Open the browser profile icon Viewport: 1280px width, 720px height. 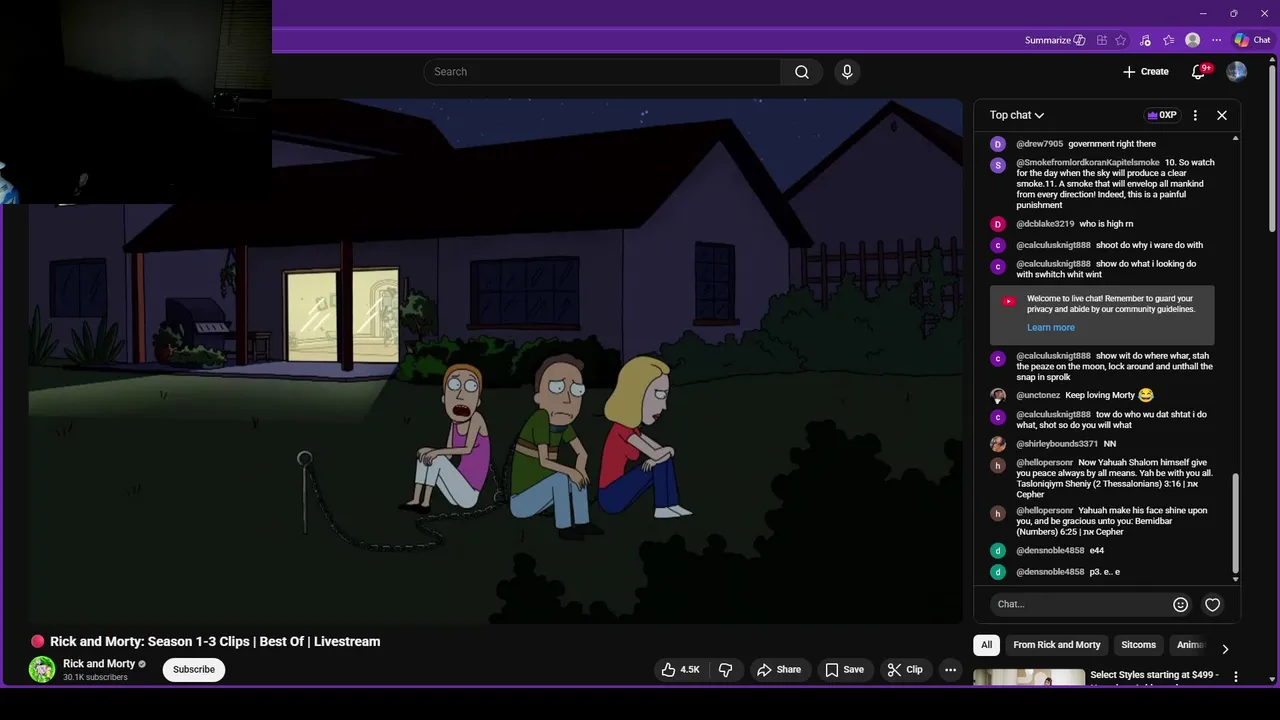(1192, 40)
